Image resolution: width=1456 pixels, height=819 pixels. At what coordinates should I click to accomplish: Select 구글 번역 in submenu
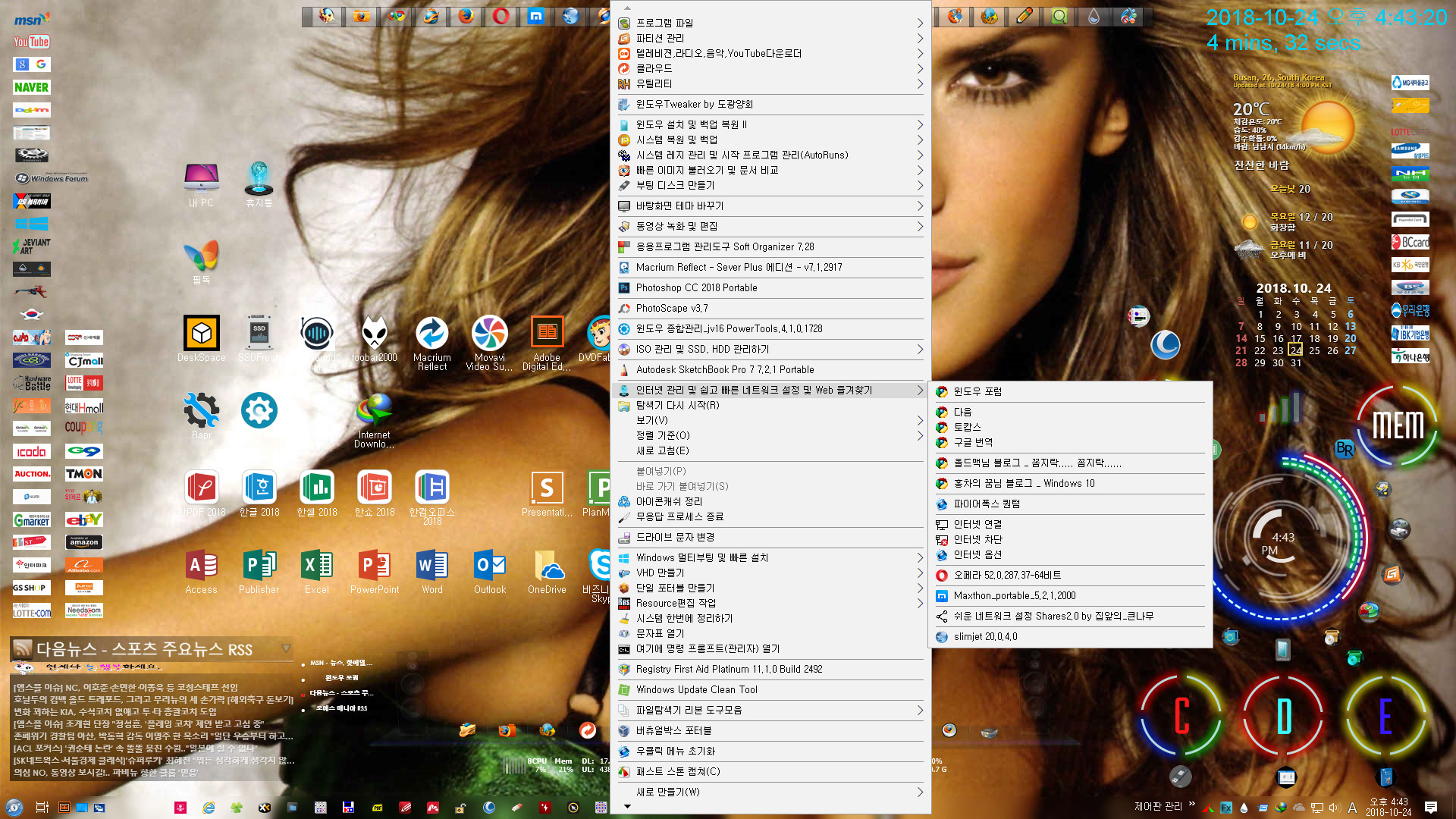[1070, 442]
